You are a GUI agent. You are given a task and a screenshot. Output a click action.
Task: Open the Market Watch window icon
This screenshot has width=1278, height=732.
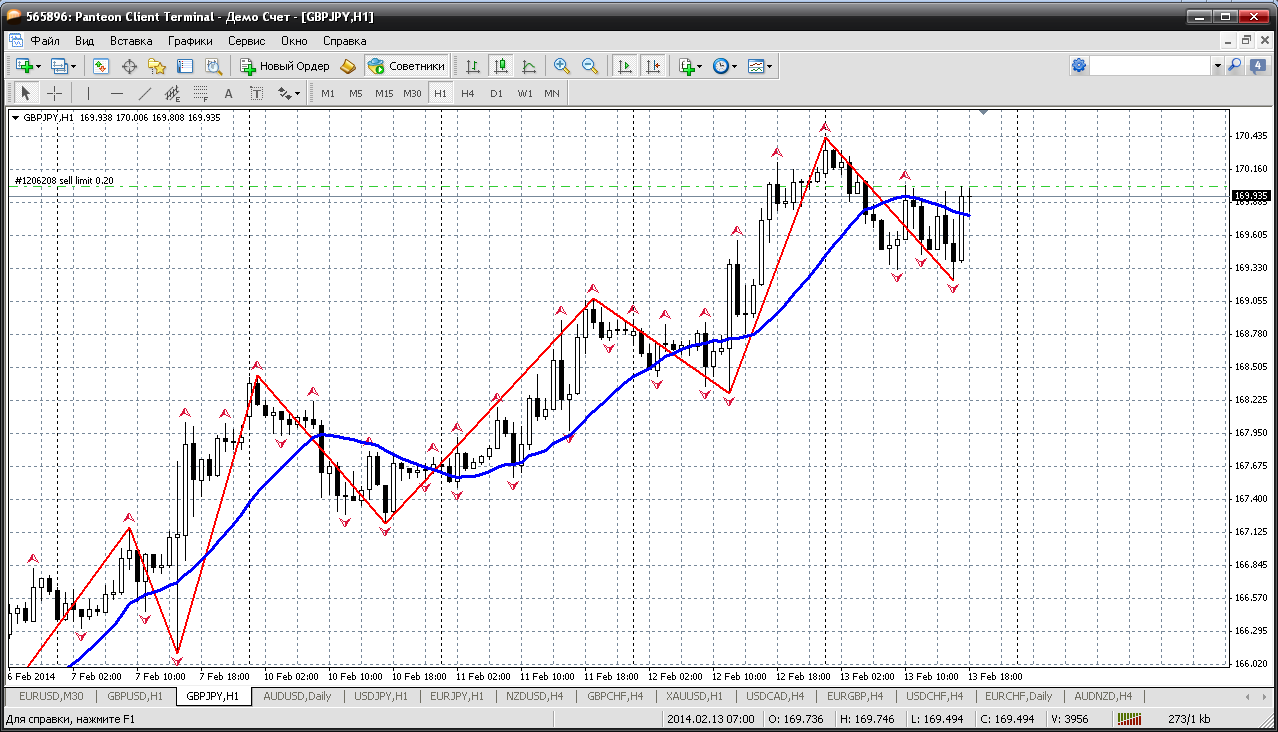coord(101,66)
